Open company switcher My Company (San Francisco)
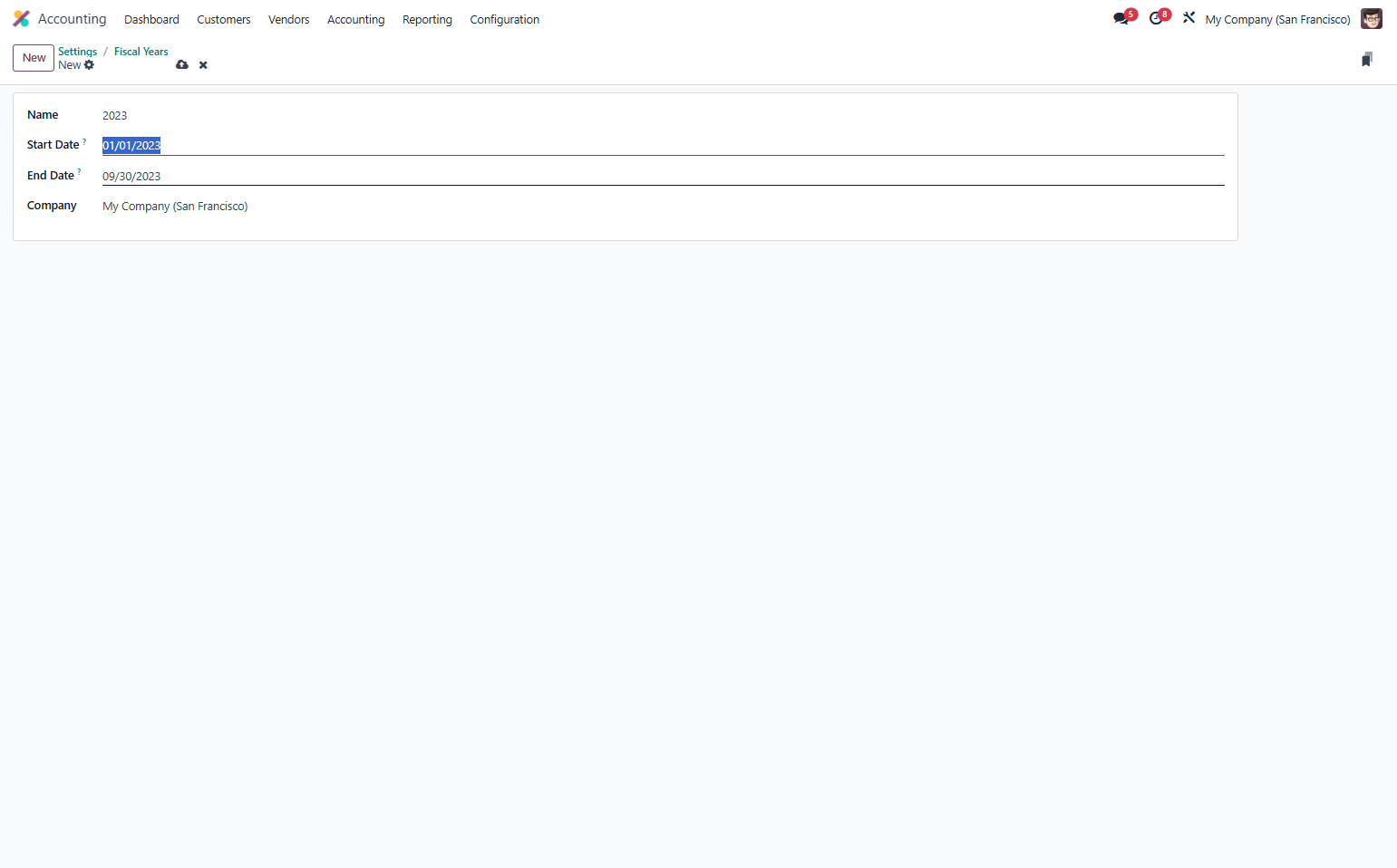 (1277, 19)
